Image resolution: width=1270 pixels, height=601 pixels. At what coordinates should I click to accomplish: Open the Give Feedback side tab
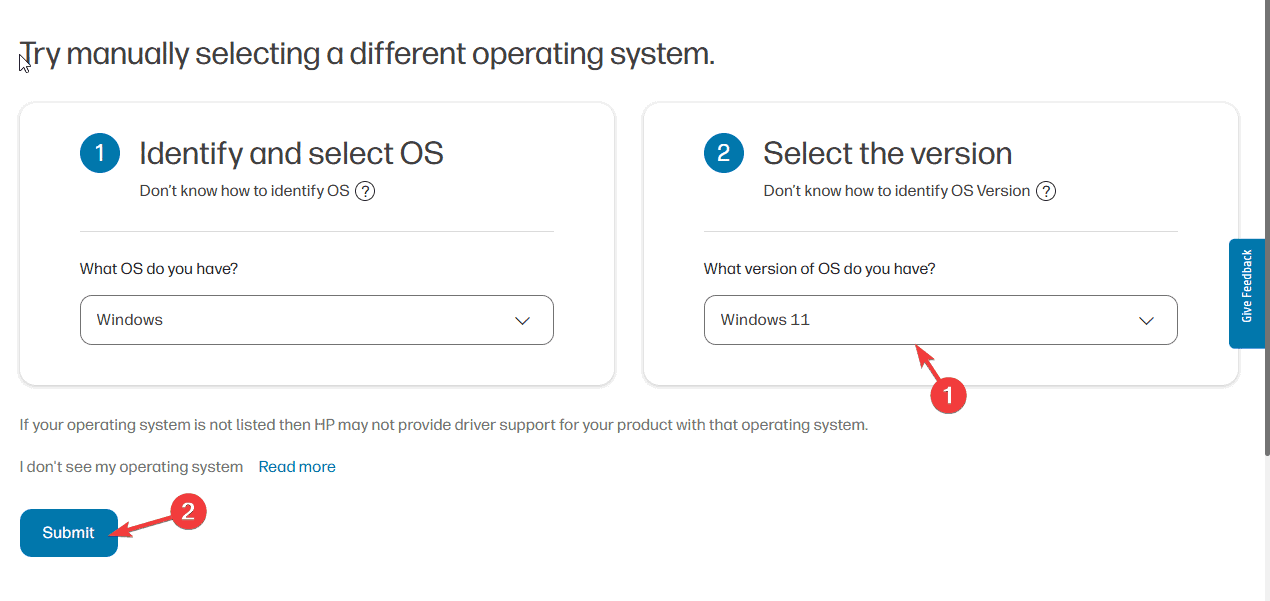pos(1248,293)
